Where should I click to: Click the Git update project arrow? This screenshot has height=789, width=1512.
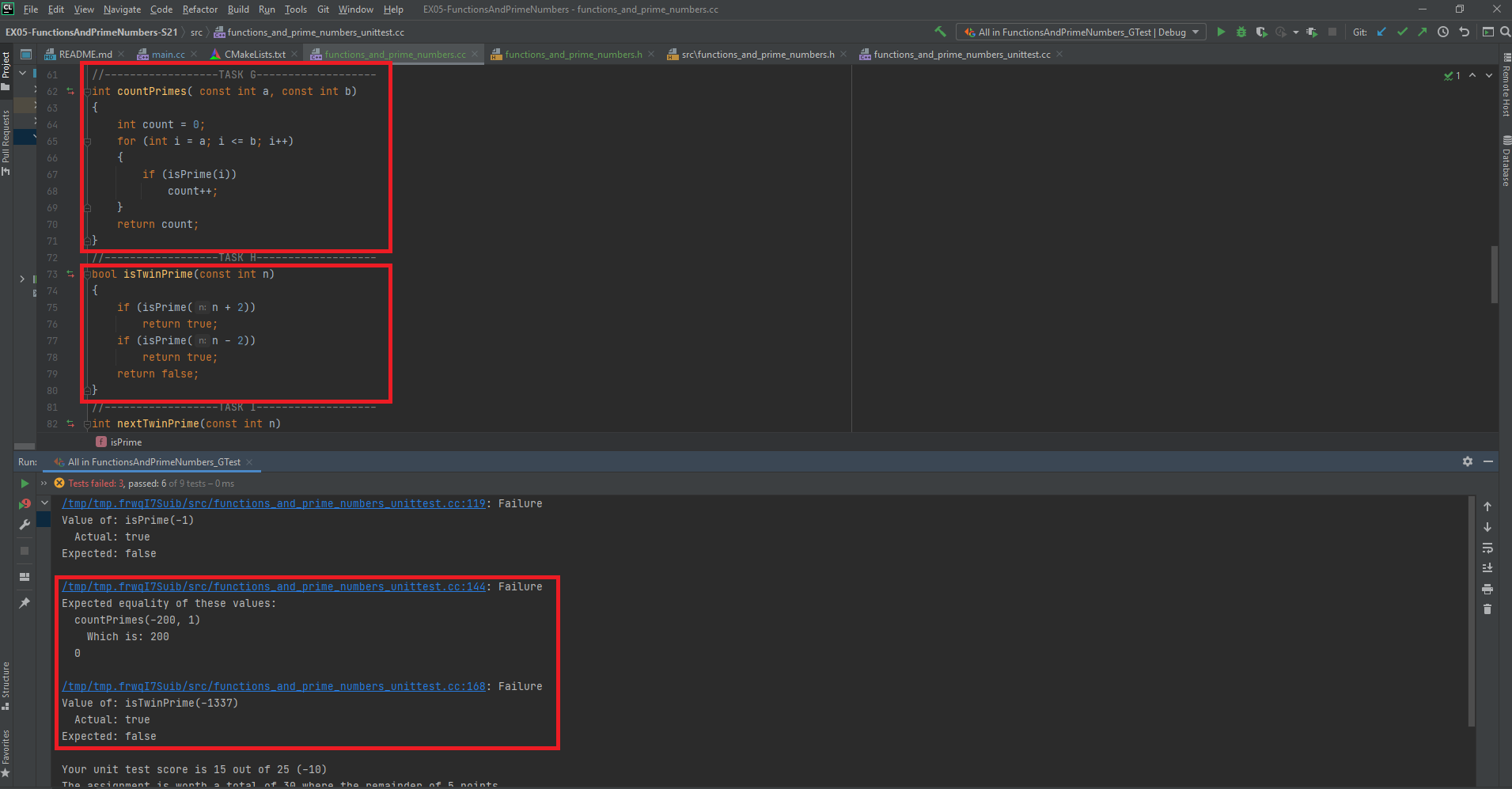(x=1381, y=32)
